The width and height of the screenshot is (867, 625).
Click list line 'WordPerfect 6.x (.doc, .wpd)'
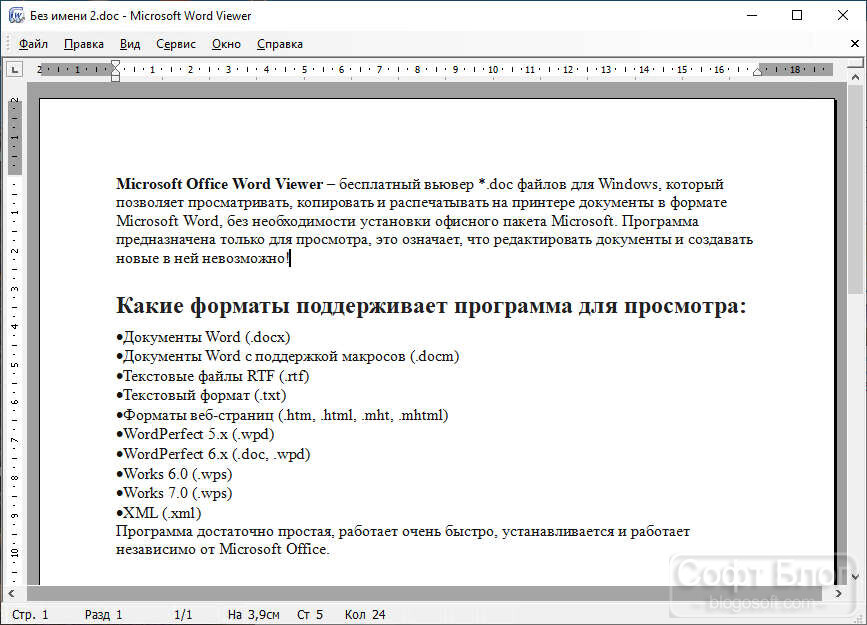(x=213, y=454)
